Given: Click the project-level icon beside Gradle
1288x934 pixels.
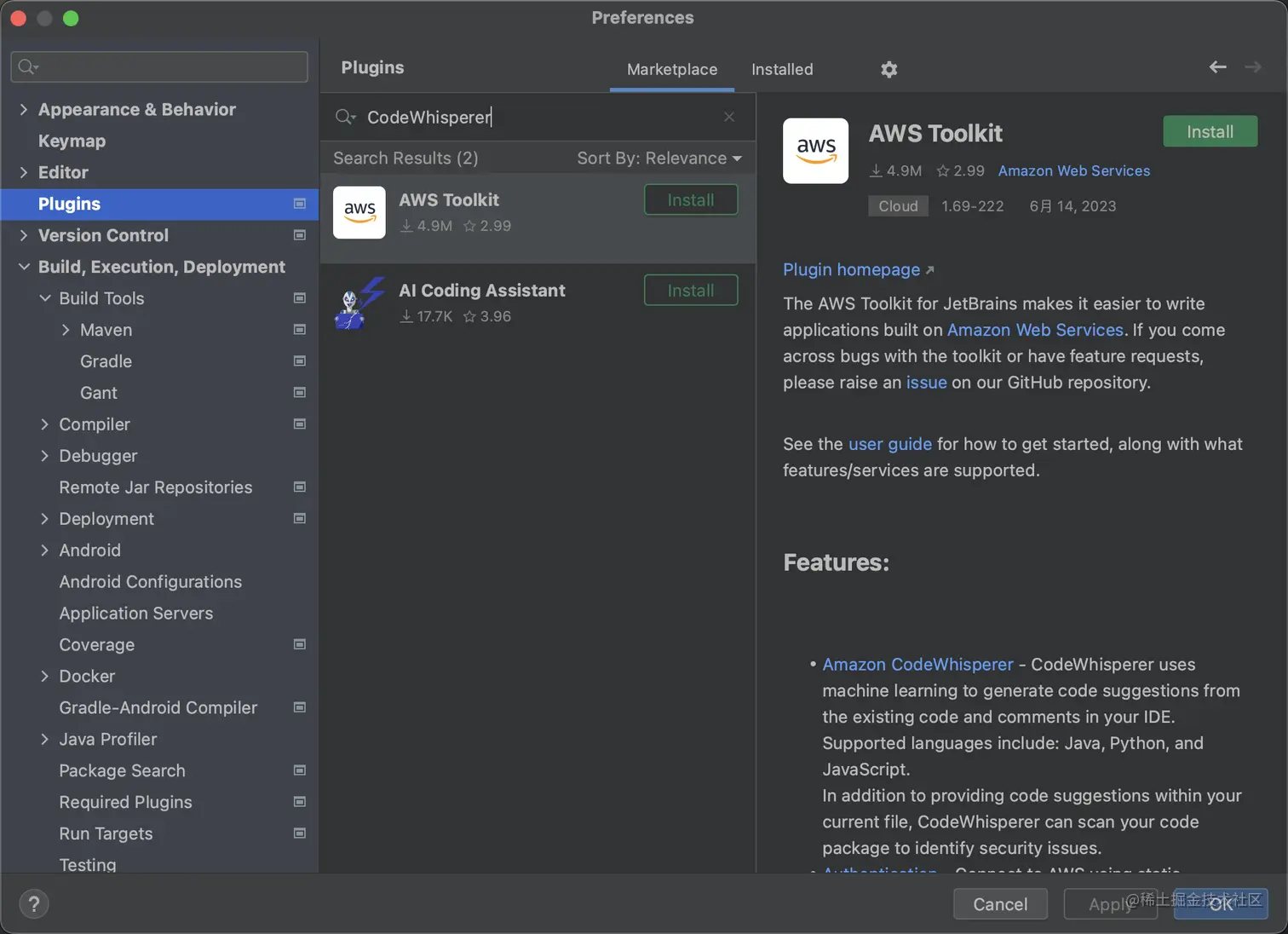Looking at the screenshot, I should [300, 361].
